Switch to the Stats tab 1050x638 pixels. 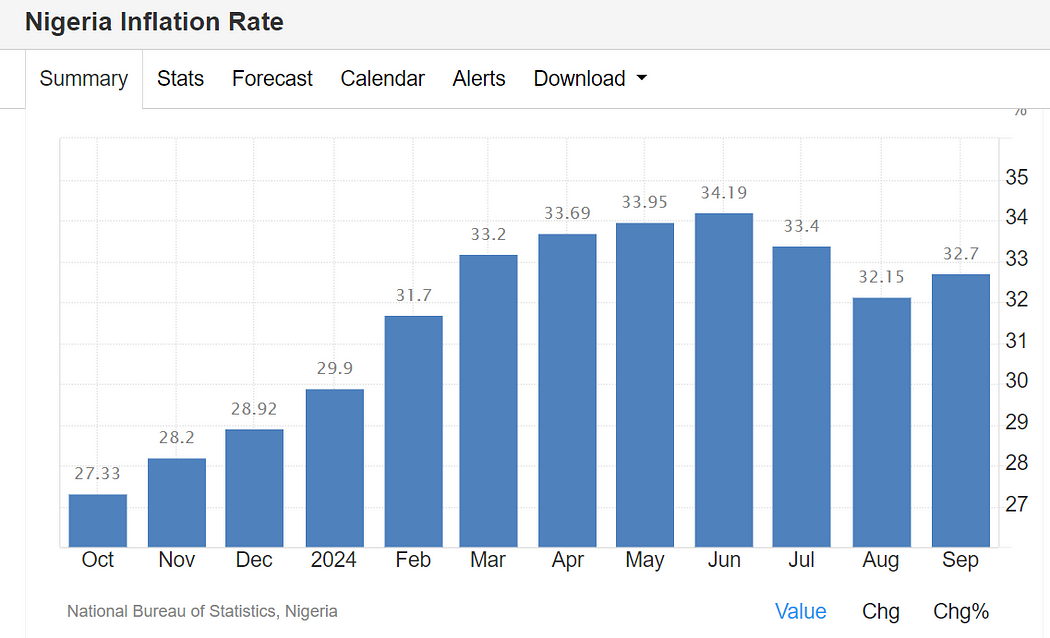(180, 78)
